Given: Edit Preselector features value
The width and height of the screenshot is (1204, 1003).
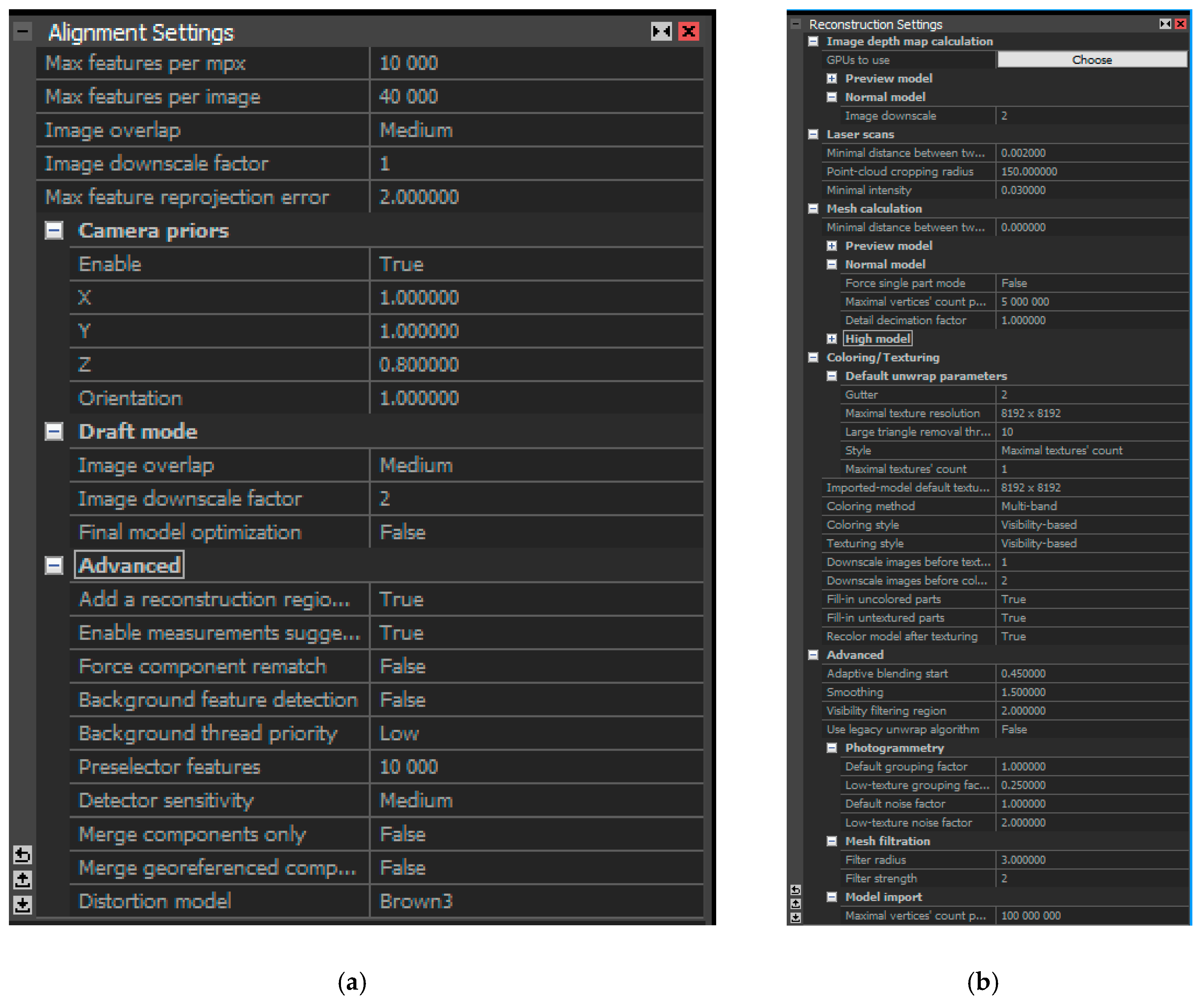Looking at the screenshot, I should (537, 767).
